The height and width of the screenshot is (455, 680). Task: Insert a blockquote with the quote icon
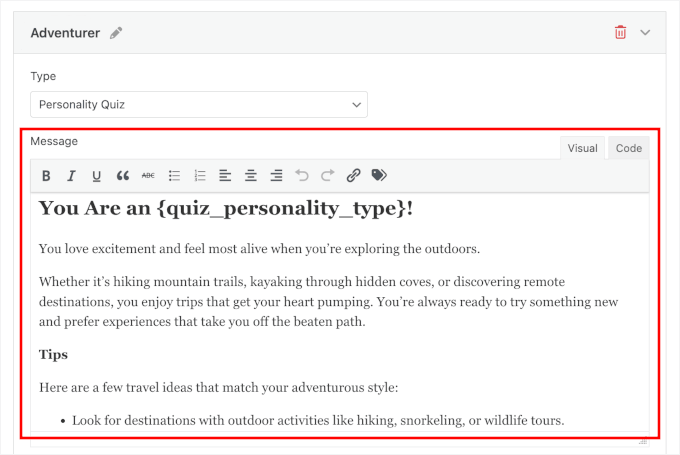(x=123, y=176)
